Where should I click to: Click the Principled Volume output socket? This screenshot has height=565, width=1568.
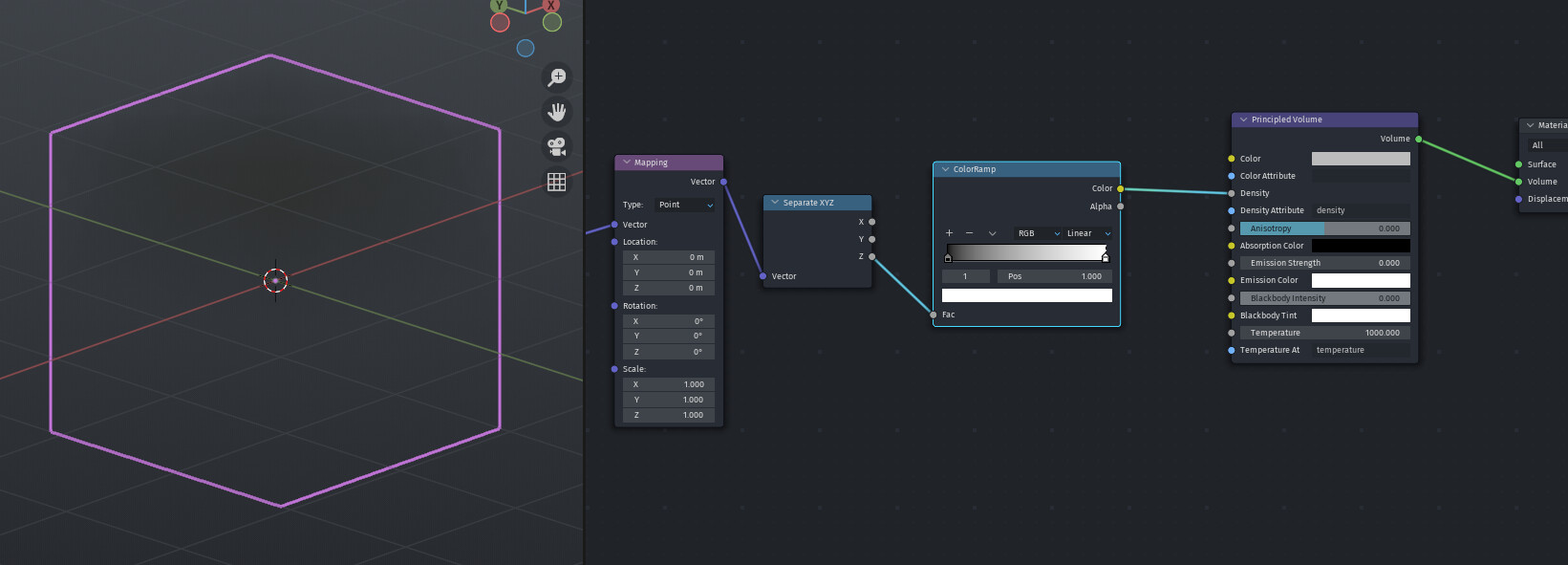(x=1418, y=139)
